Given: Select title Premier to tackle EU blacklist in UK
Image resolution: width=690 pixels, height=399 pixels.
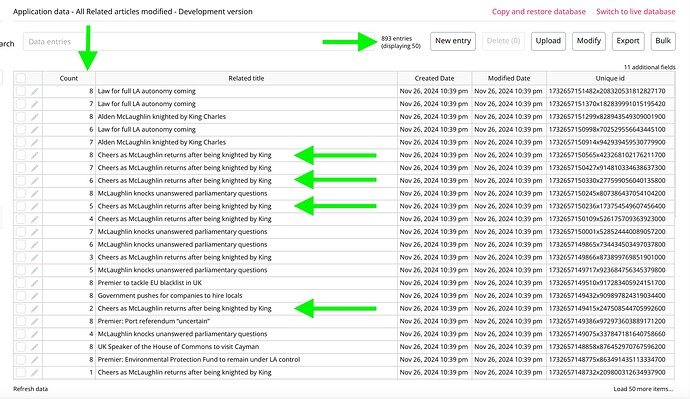Looking at the screenshot, I should (x=150, y=283).
